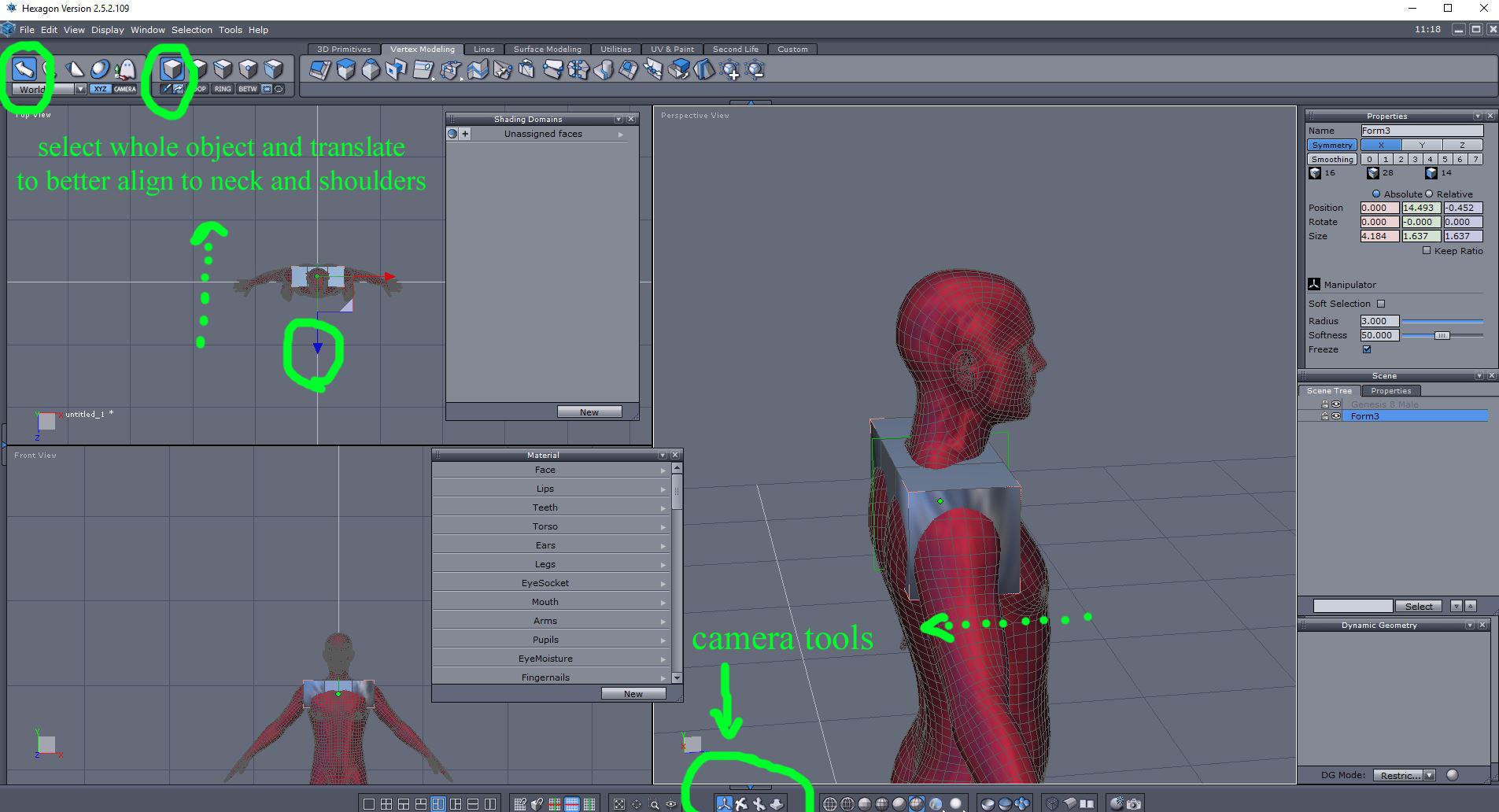Adjust the Softness slider handle

coord(1442,335)
